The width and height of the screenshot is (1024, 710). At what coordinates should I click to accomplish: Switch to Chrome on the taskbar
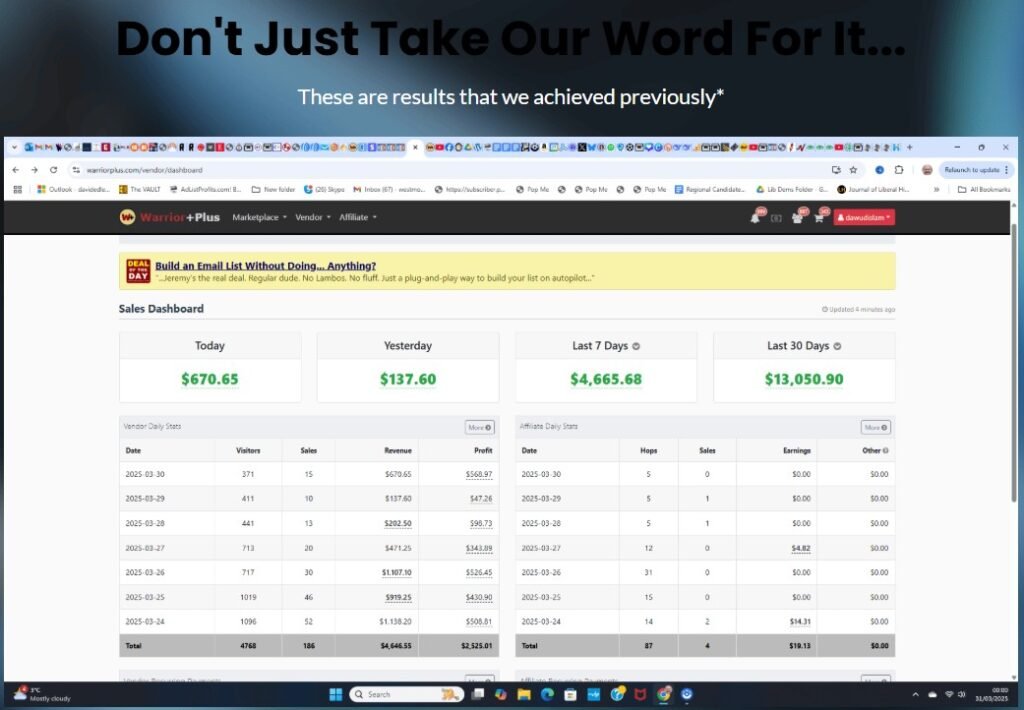point(664,694)
